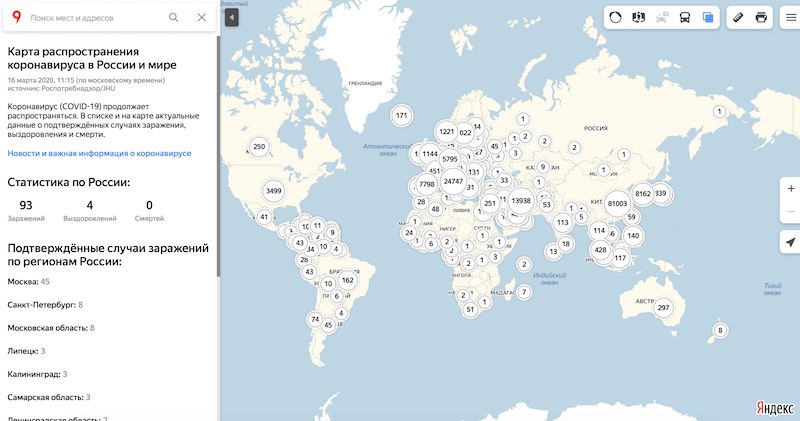The height and width of the screenshot is (421, 800).
Task: Open the hamburger menu
Action: (791, 17)
